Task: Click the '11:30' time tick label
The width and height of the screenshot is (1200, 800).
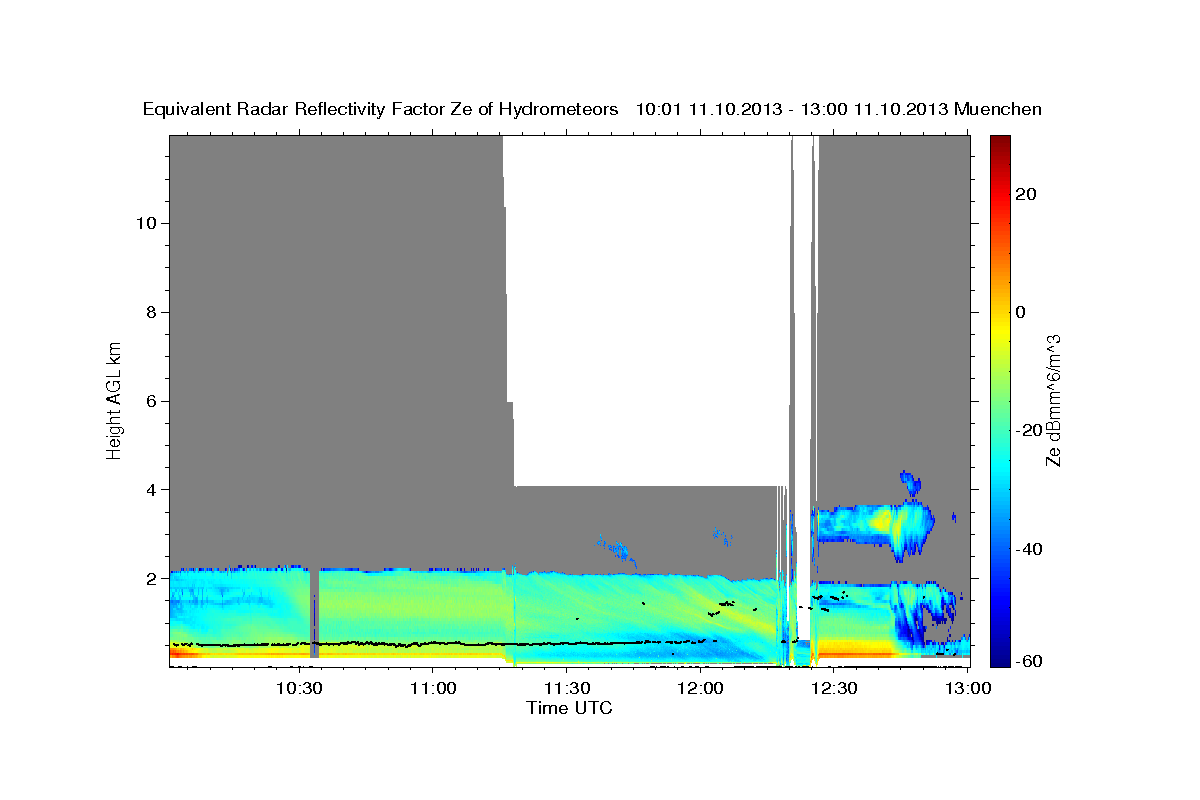Action: (567, 689)
